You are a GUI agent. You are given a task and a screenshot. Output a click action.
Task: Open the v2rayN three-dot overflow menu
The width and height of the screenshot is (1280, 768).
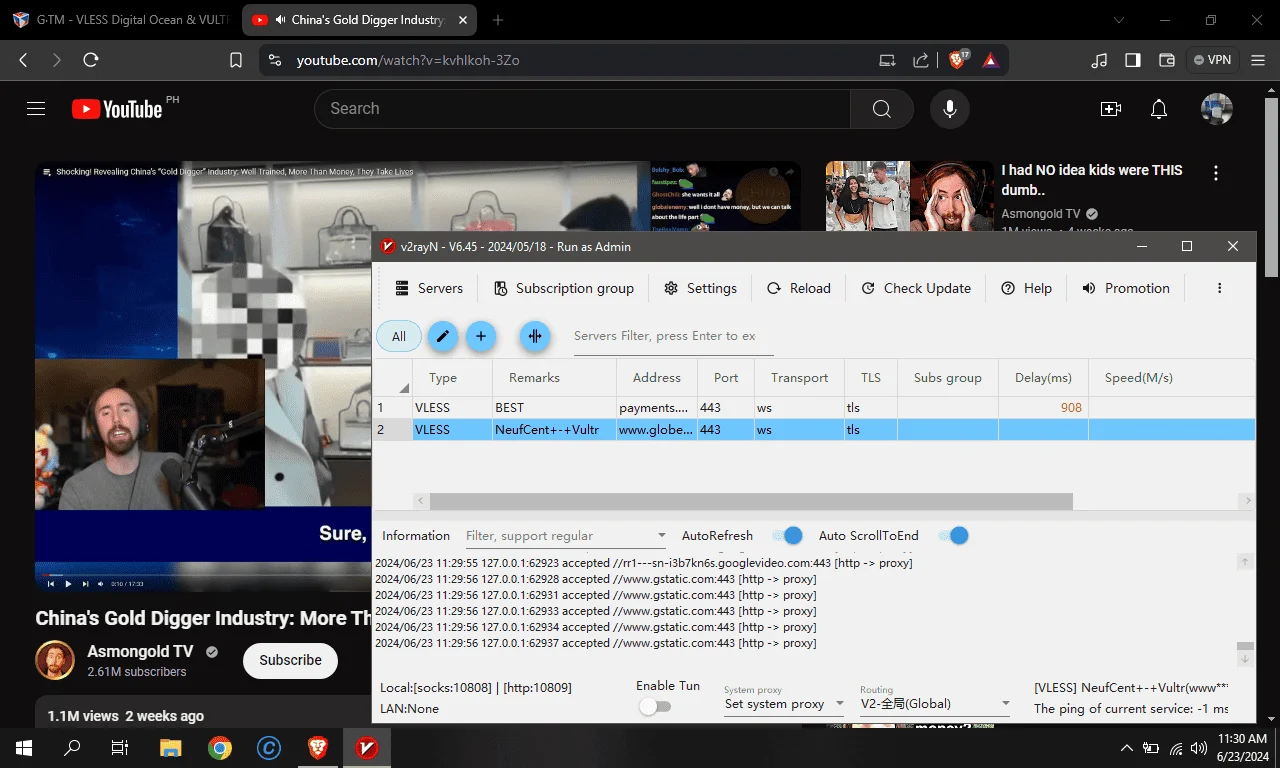click(x=1219, y=288)
